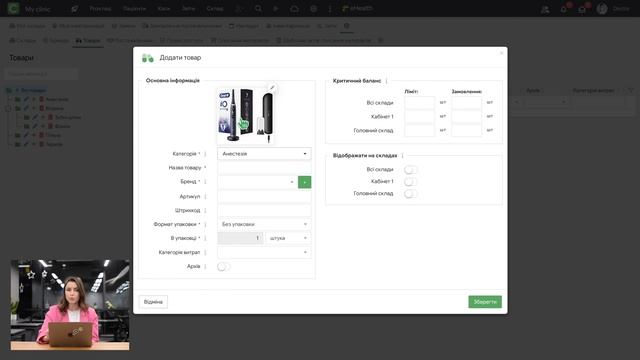
Task: Click the Товари search field in background
Action: (42, 74)
